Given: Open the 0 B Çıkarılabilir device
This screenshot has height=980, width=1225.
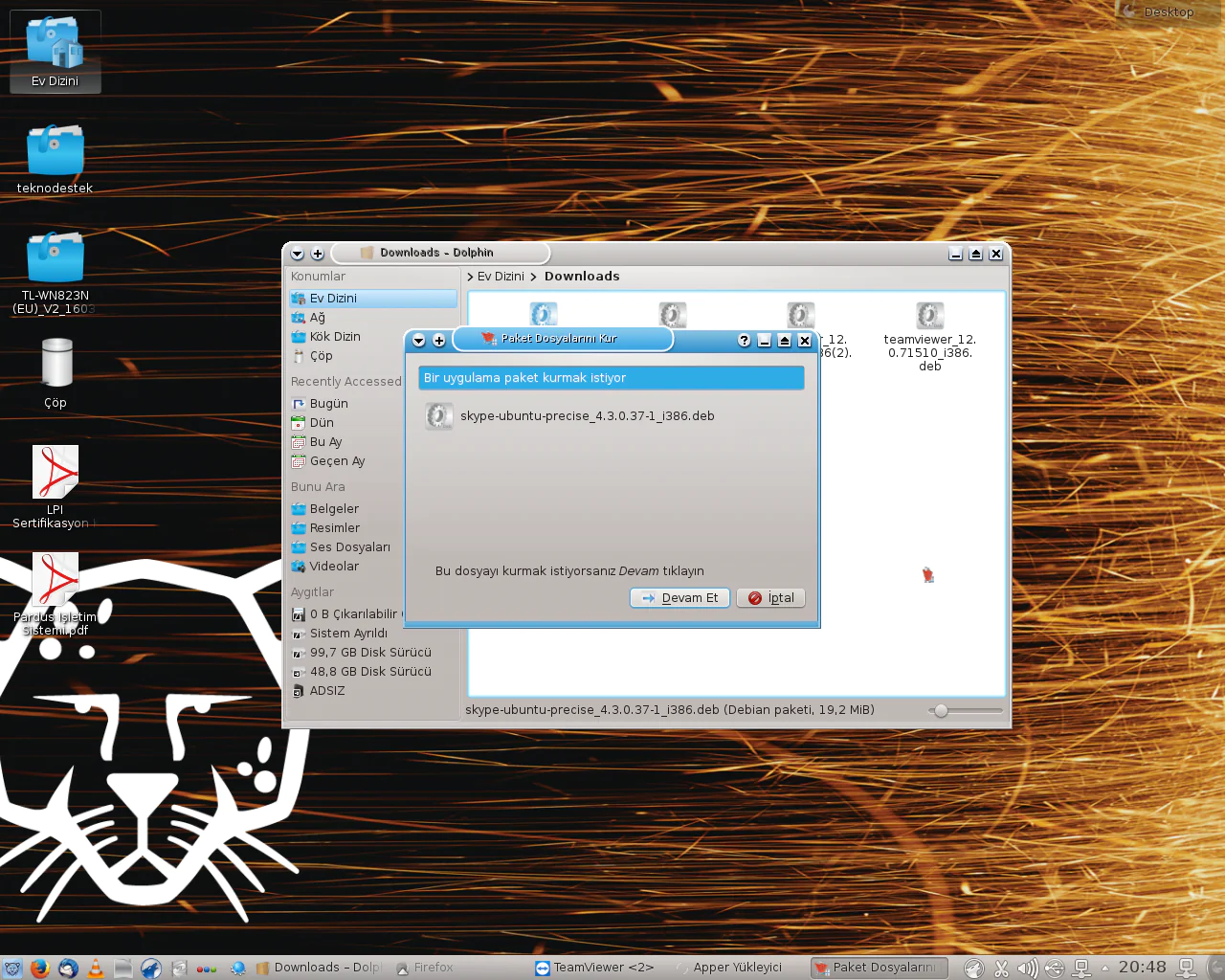Looking at the screenshot, I should [x=346, y=614].
